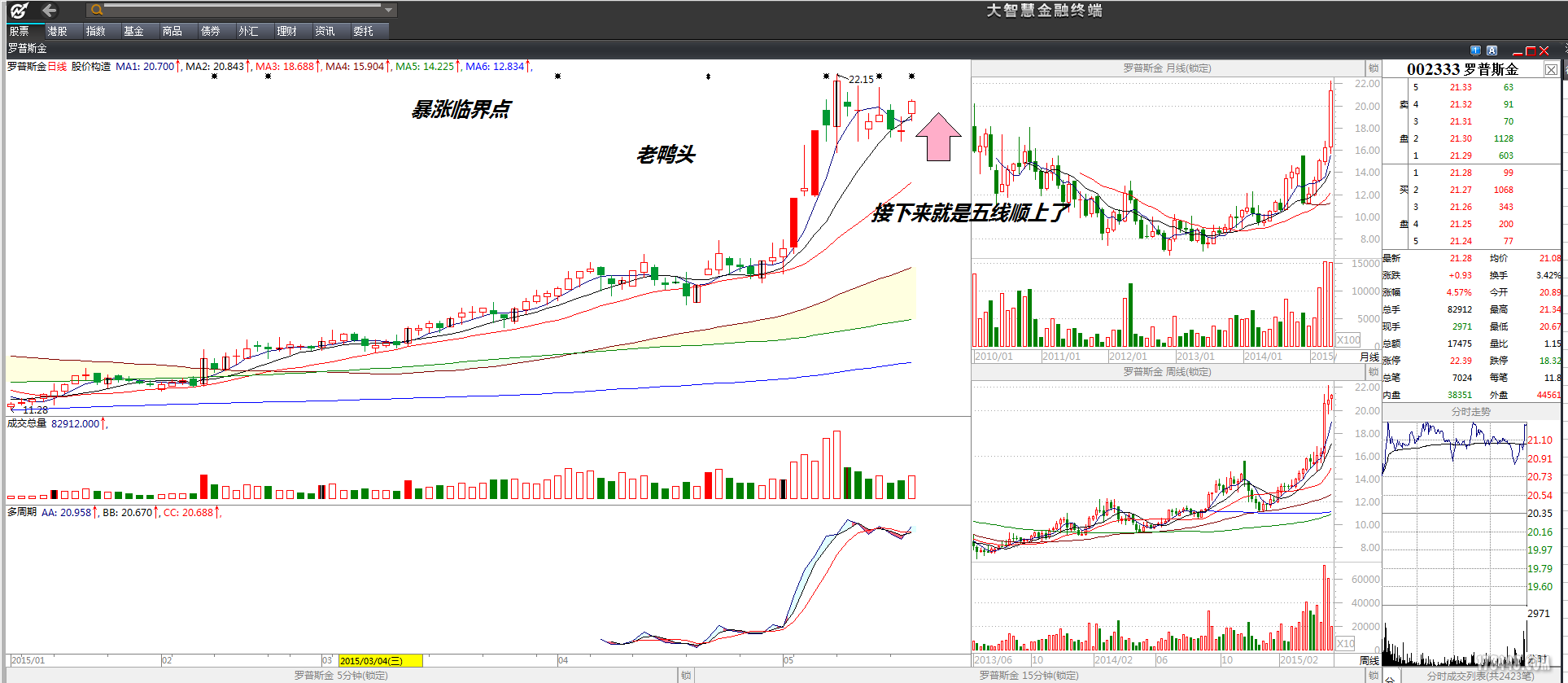Click the 002333 罗普斯金 stock title
The image size is (1568, 683).
pyautogui.click(x=1462, y=70)
